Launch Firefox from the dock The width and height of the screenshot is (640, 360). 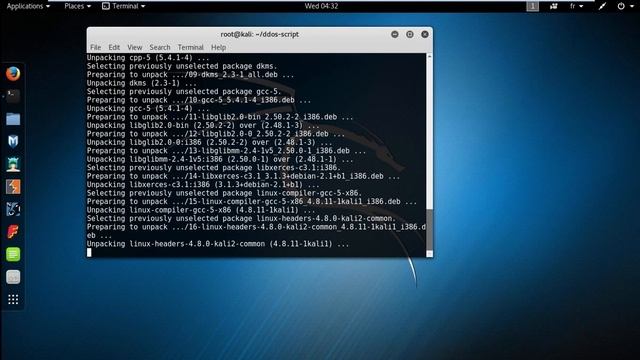(13, 74)
